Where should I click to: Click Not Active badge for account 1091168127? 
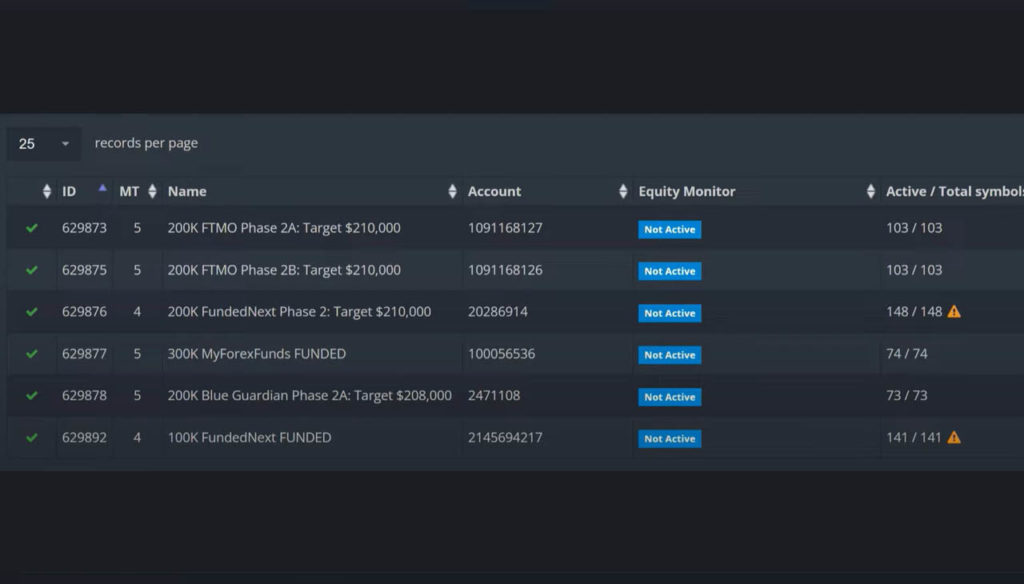pos(669,229)
